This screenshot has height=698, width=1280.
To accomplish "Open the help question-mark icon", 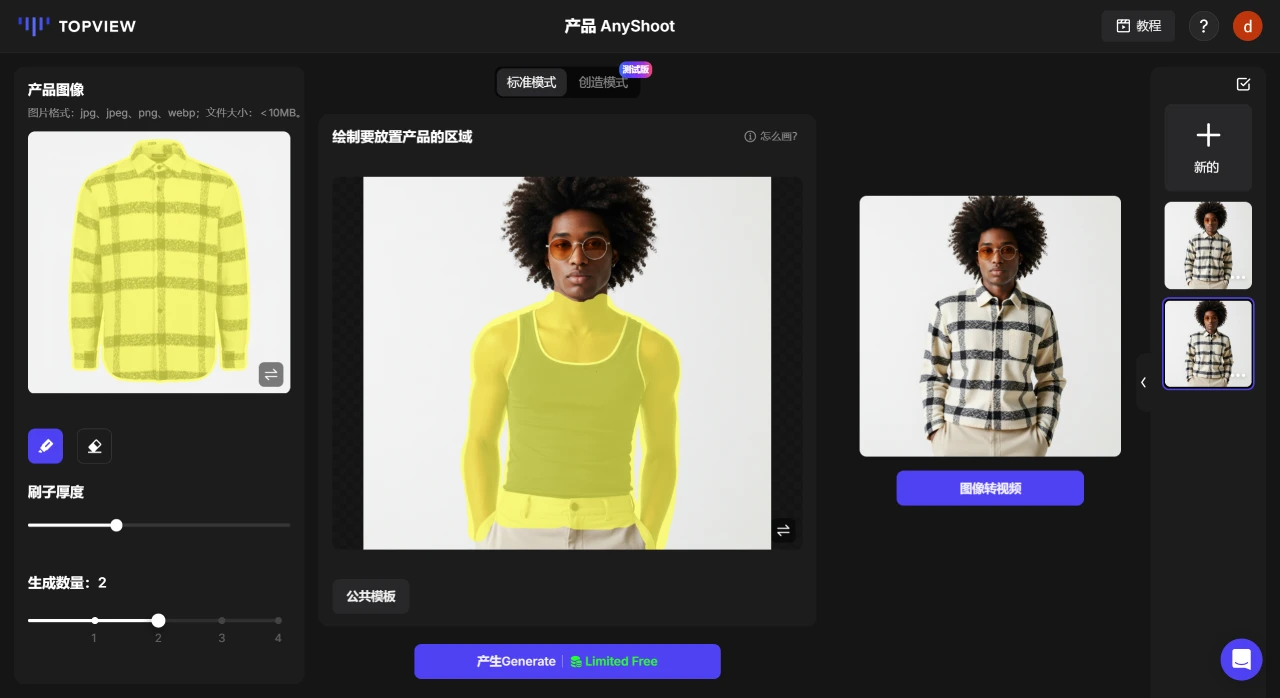I will tap(1204, 26).
